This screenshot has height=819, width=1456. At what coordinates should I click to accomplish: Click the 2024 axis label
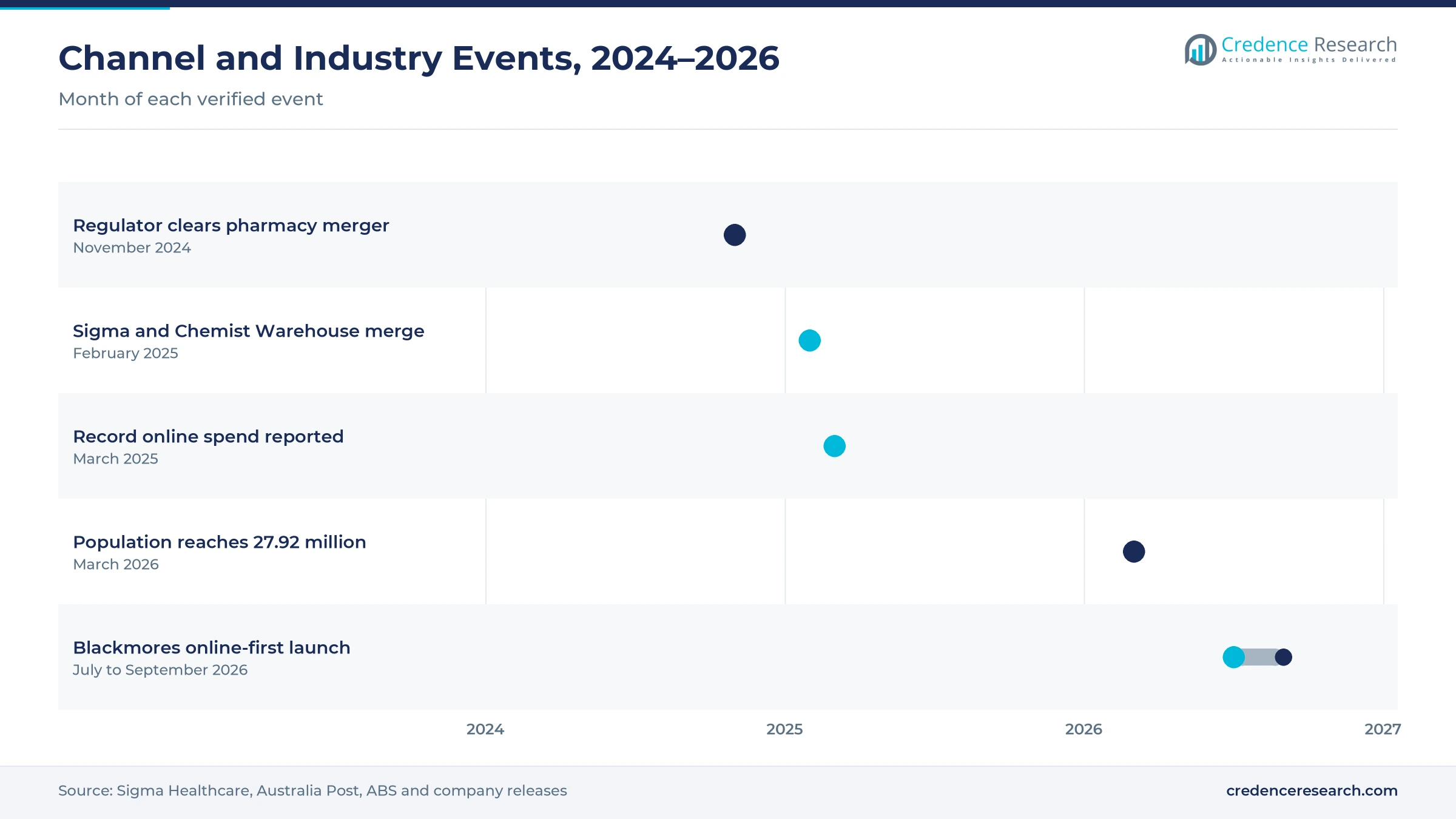(x=485, y=729)
